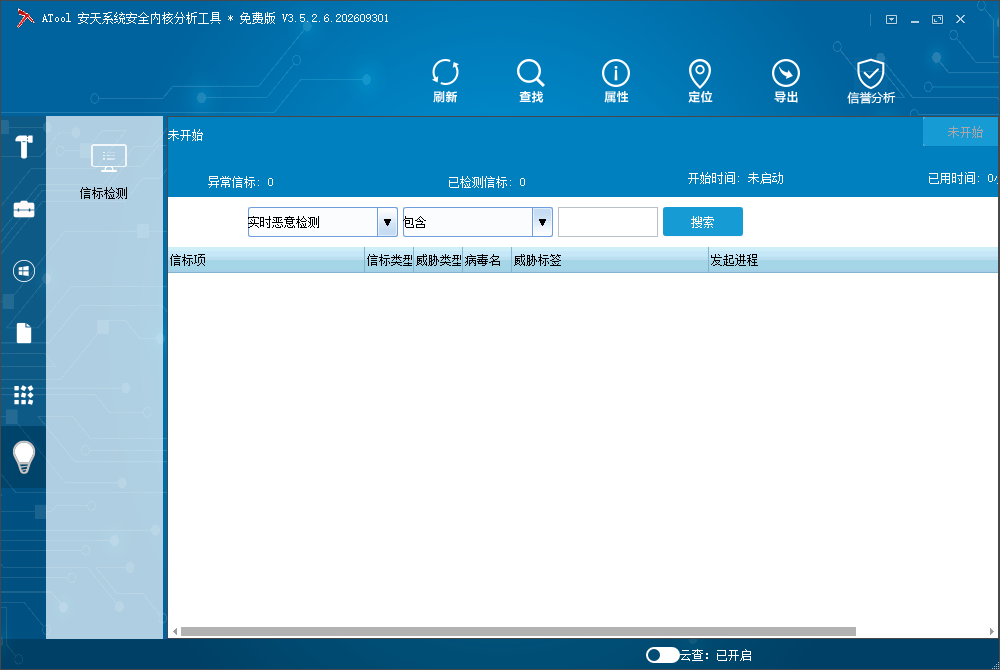Screen dimensions: 1000x670
Task: View 属性 properties info
Action: (615, 80)
